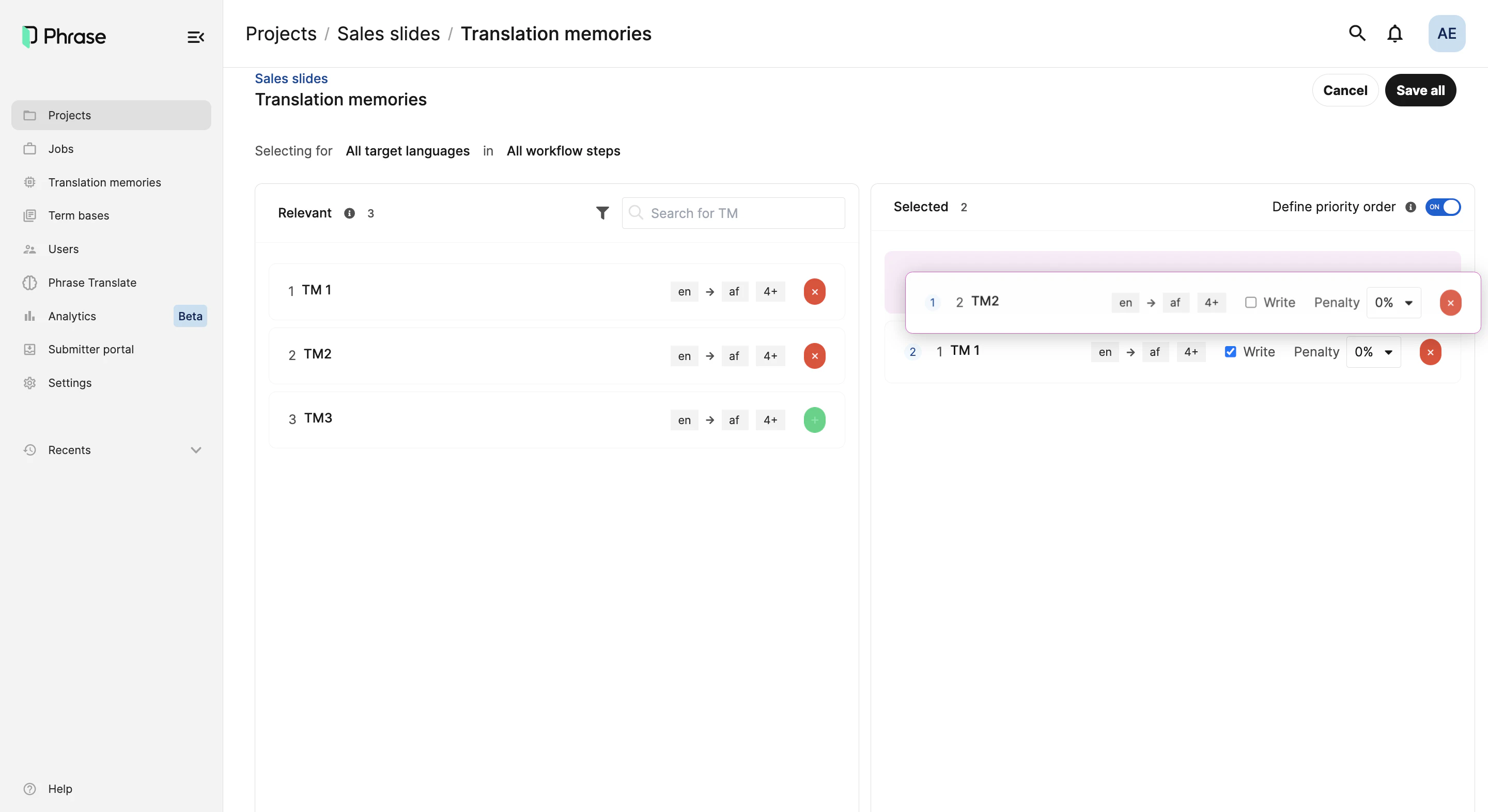The width and height of the screenshot is (1488, 812).
Task: Open the Analytics Beta section
Action: [x=72, y=316]
